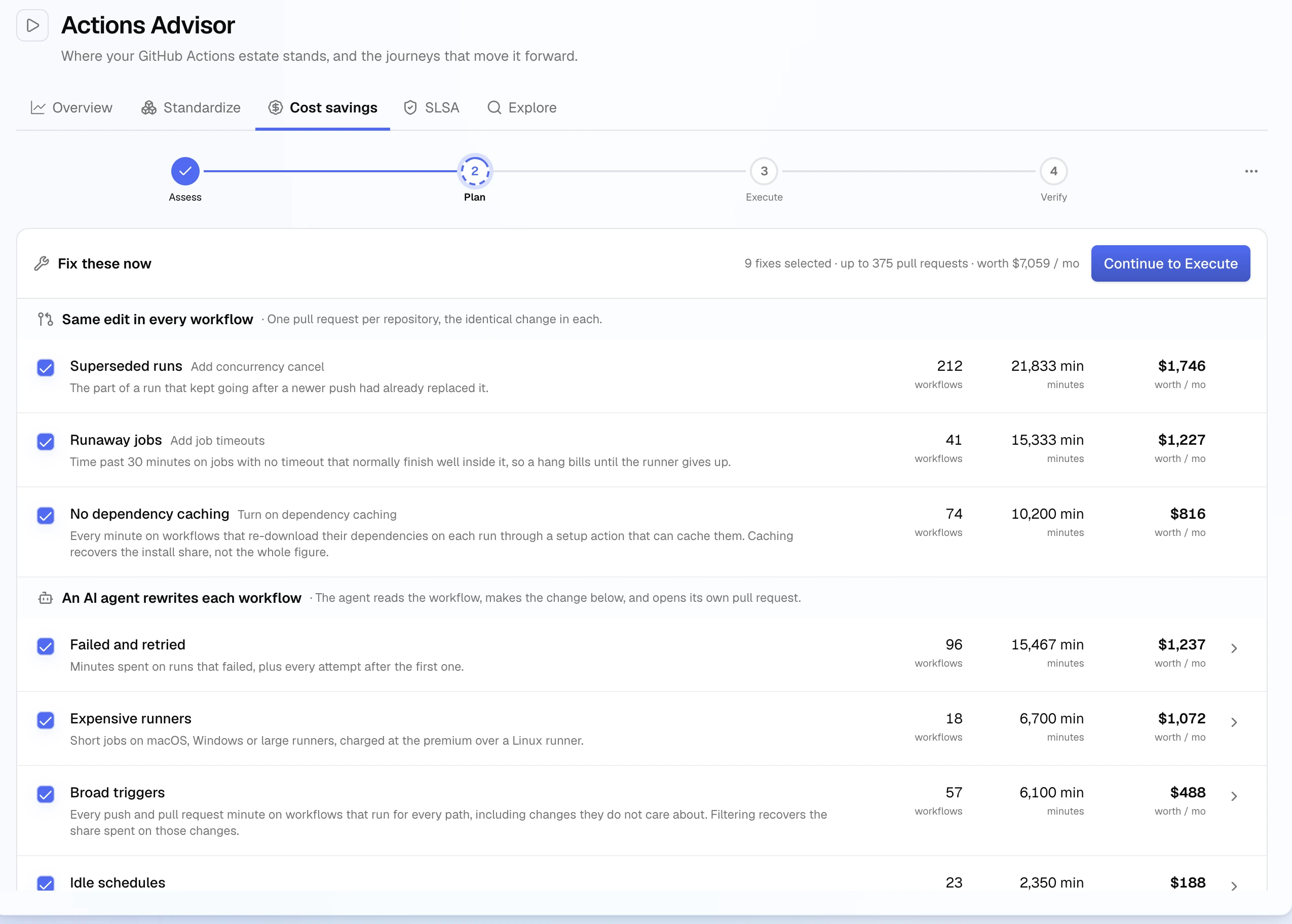This screenshot has width=1292, height=924.
Task: Click the Add job timeouts label
Action: pyautogui.click(x=217, y=441)
